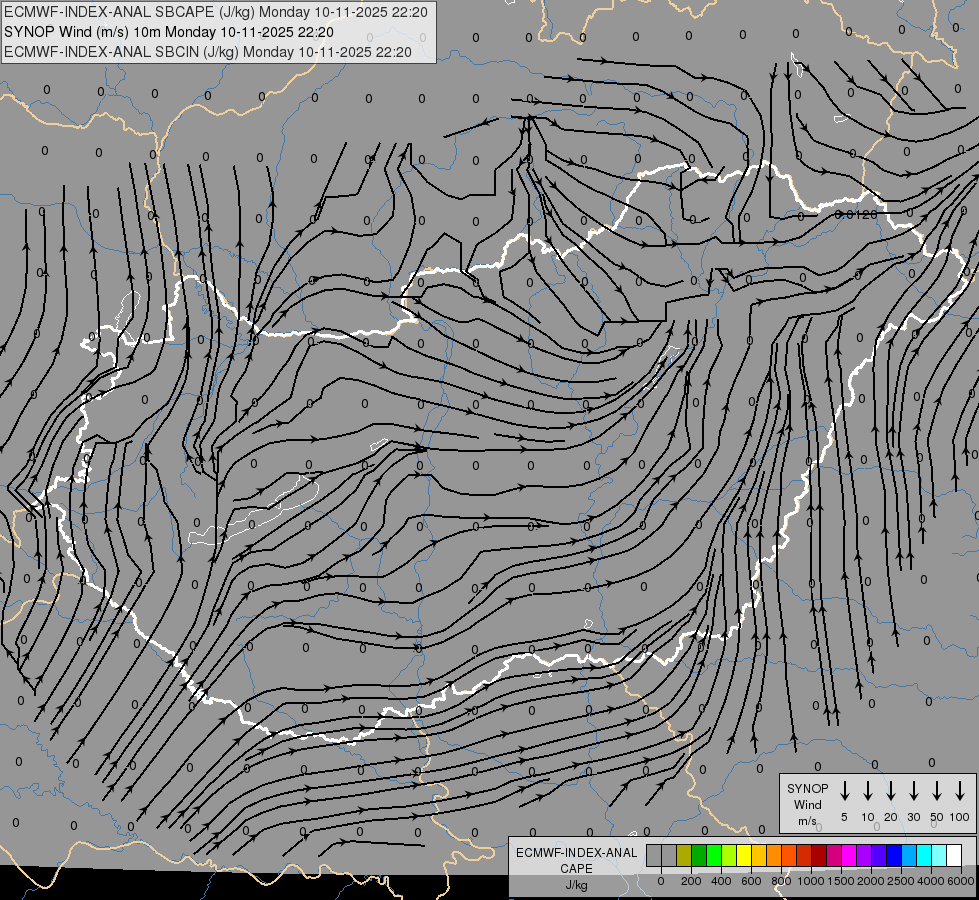The height and width of the screenshot is (900, 979).
Task: Pick the dark red CAPE legend swatch
Action: (x=819, y=855)
